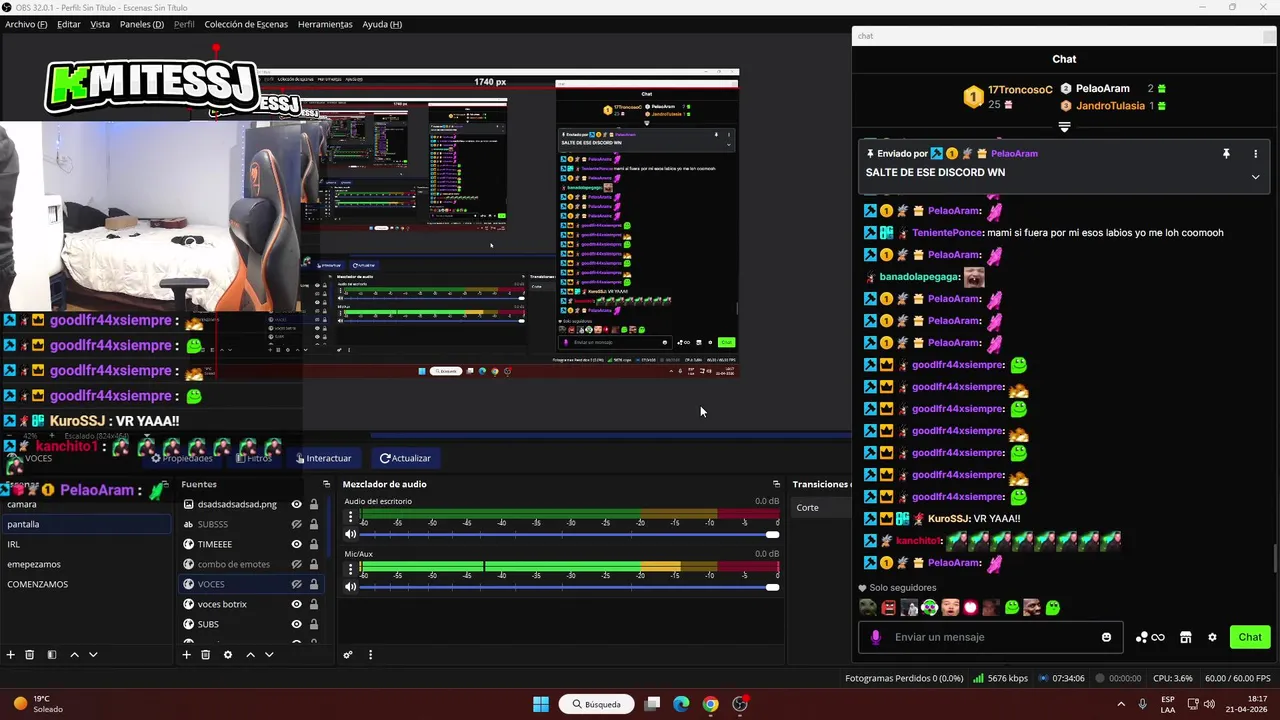The width and height of the screenshot is (1280, 720).
Task: Expand the chat leaderboard arrow
Action: [x=1064, y=127]
